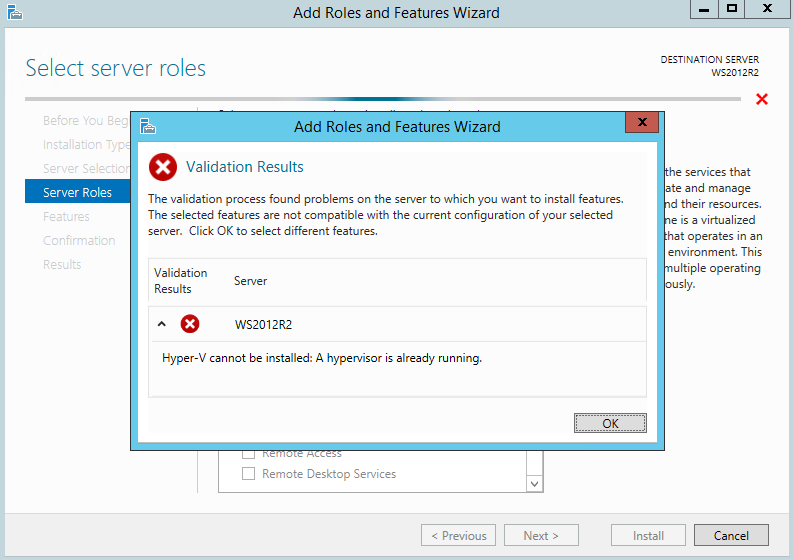Image resolution: width=793 pixels, height=559 pixels.
Task: Click the Next button
Action: click(x=541, y=535)
